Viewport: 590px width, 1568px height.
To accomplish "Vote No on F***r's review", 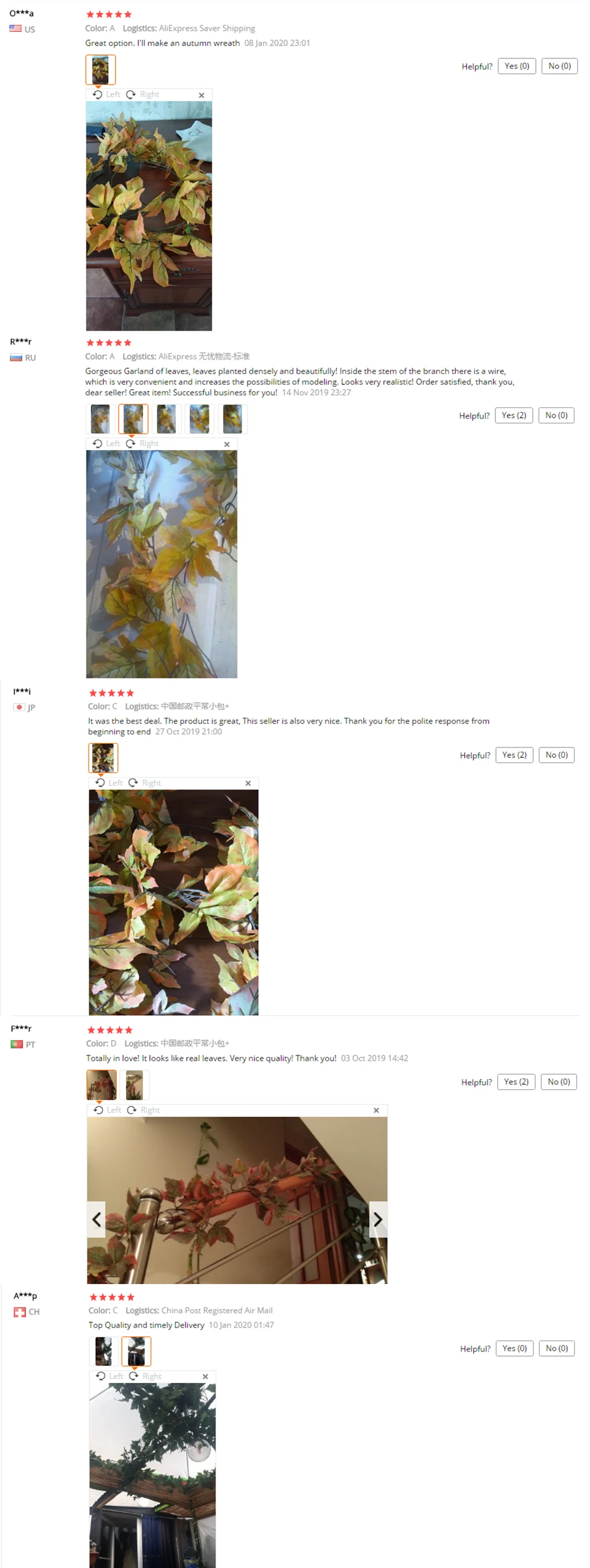I will 559,1082.
